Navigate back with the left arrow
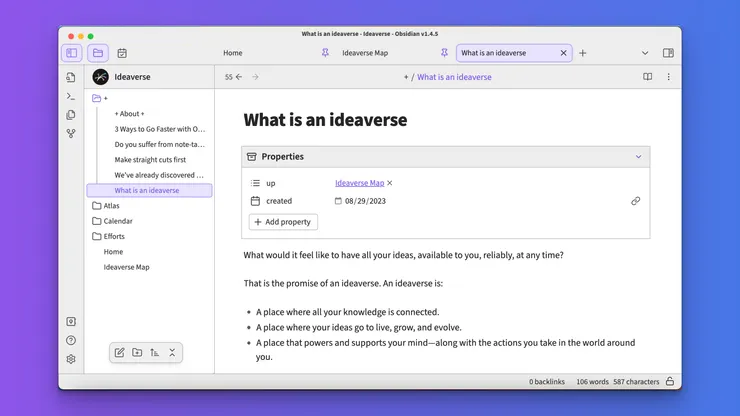 coord(239,77)
